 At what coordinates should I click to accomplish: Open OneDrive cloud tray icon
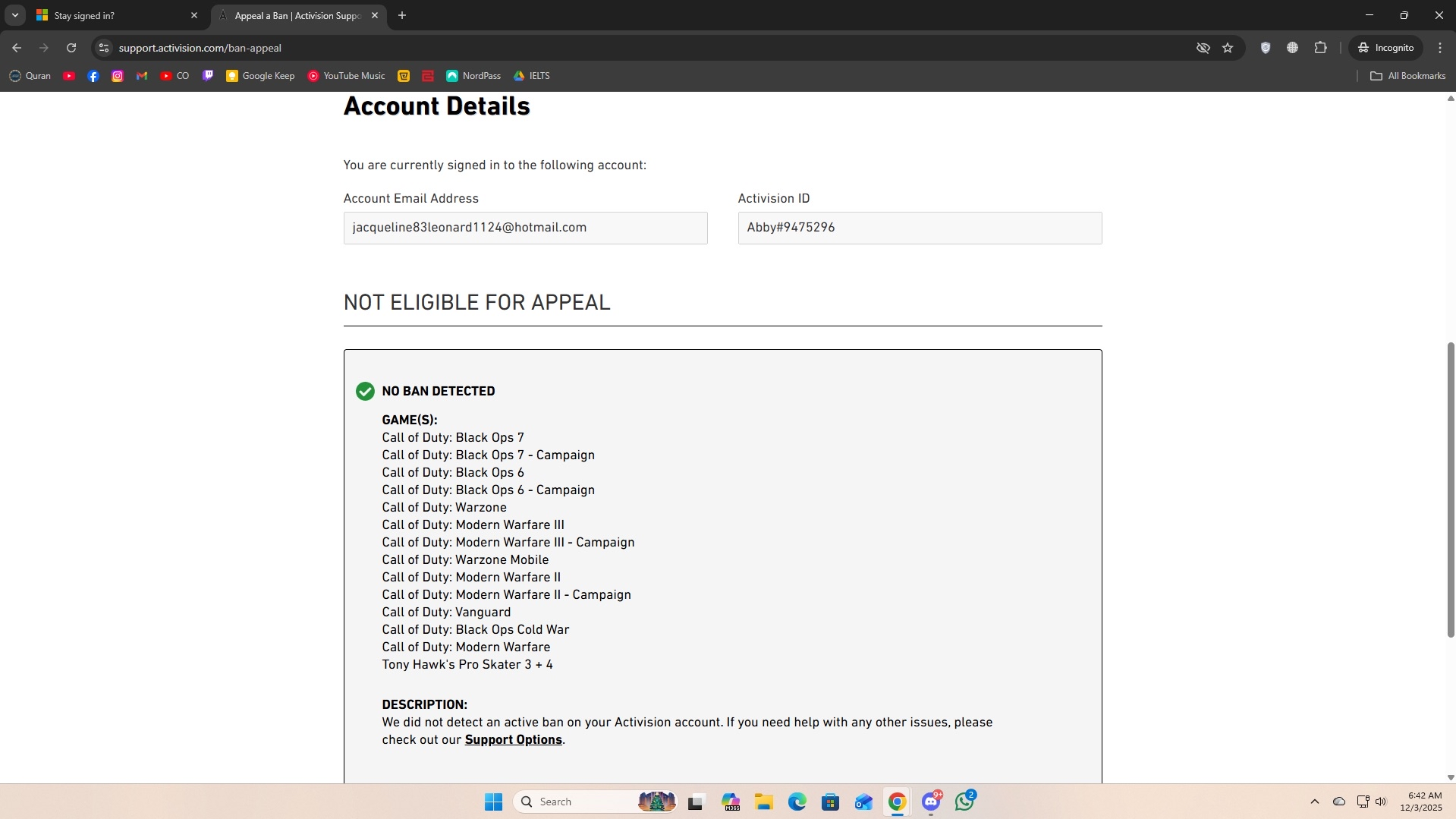(x=1339, y=802)
